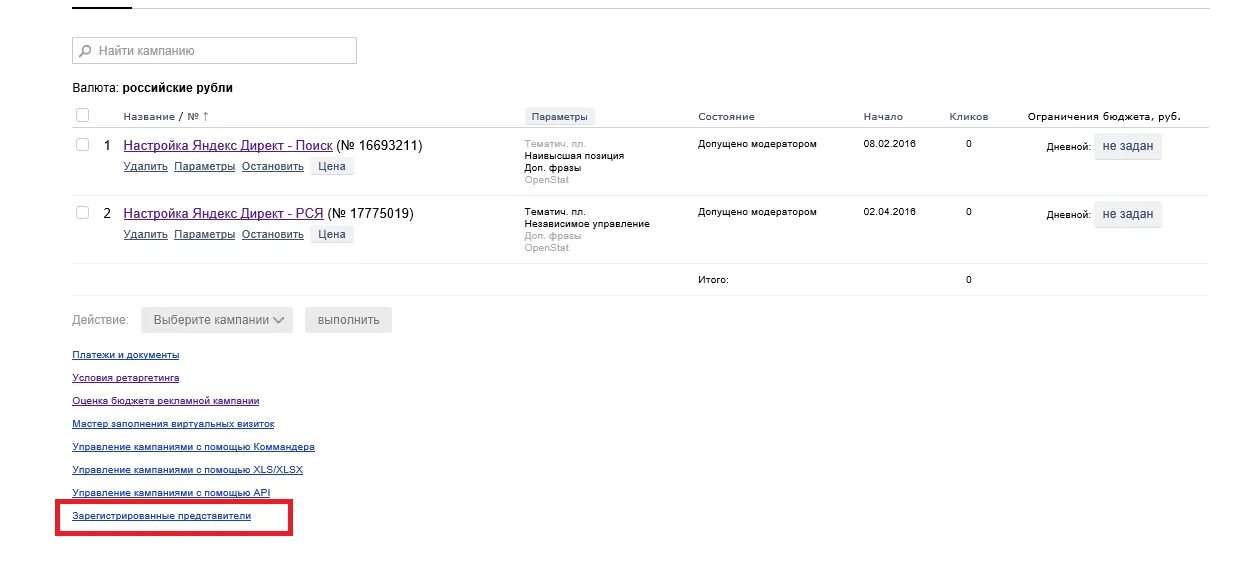
Task: Check the box for campaign 16693211
Action: 83,145
